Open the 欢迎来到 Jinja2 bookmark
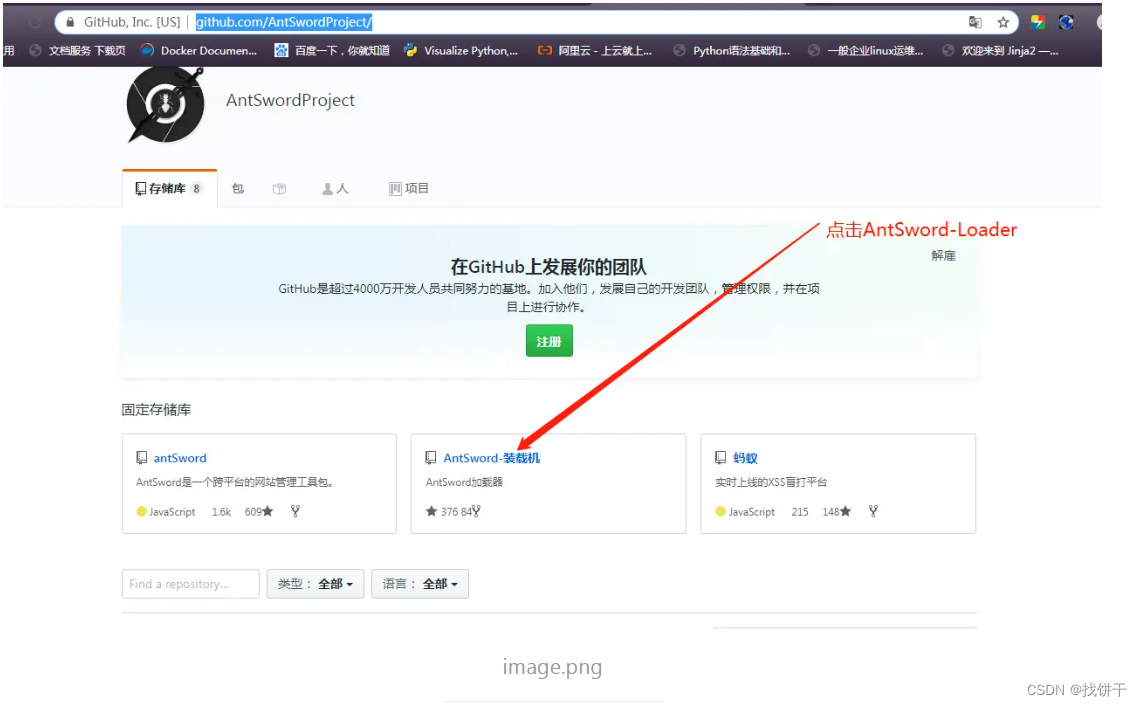 pyautogui.click(x=1000, y=51)
